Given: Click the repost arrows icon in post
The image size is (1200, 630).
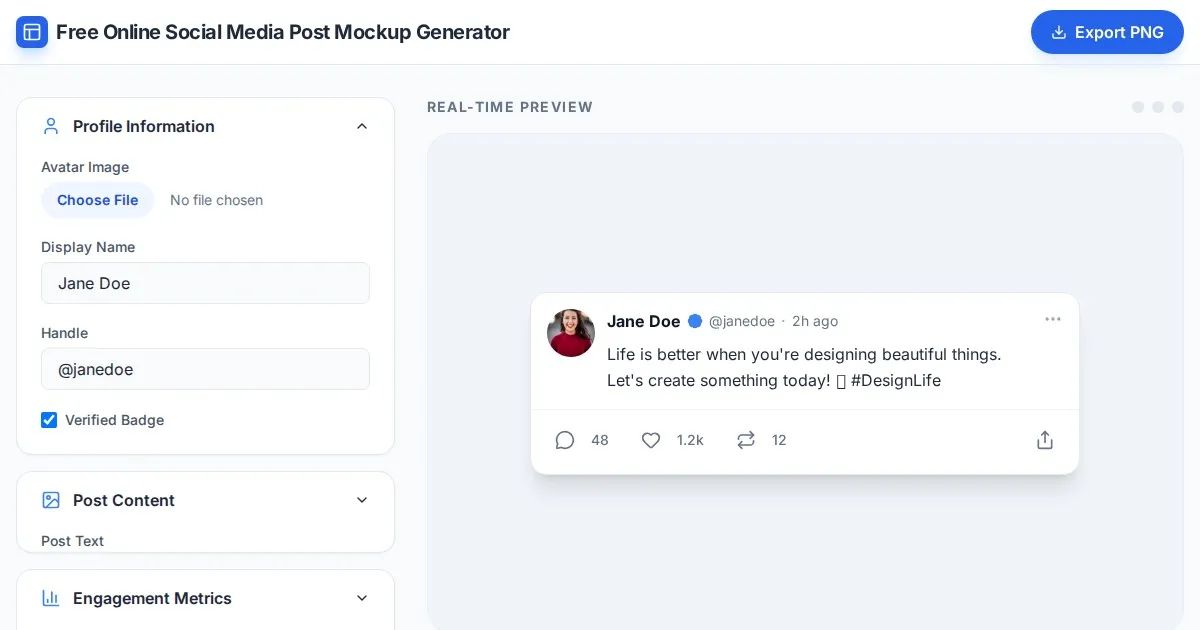Looking at the screenshot, I should point(746,440).
